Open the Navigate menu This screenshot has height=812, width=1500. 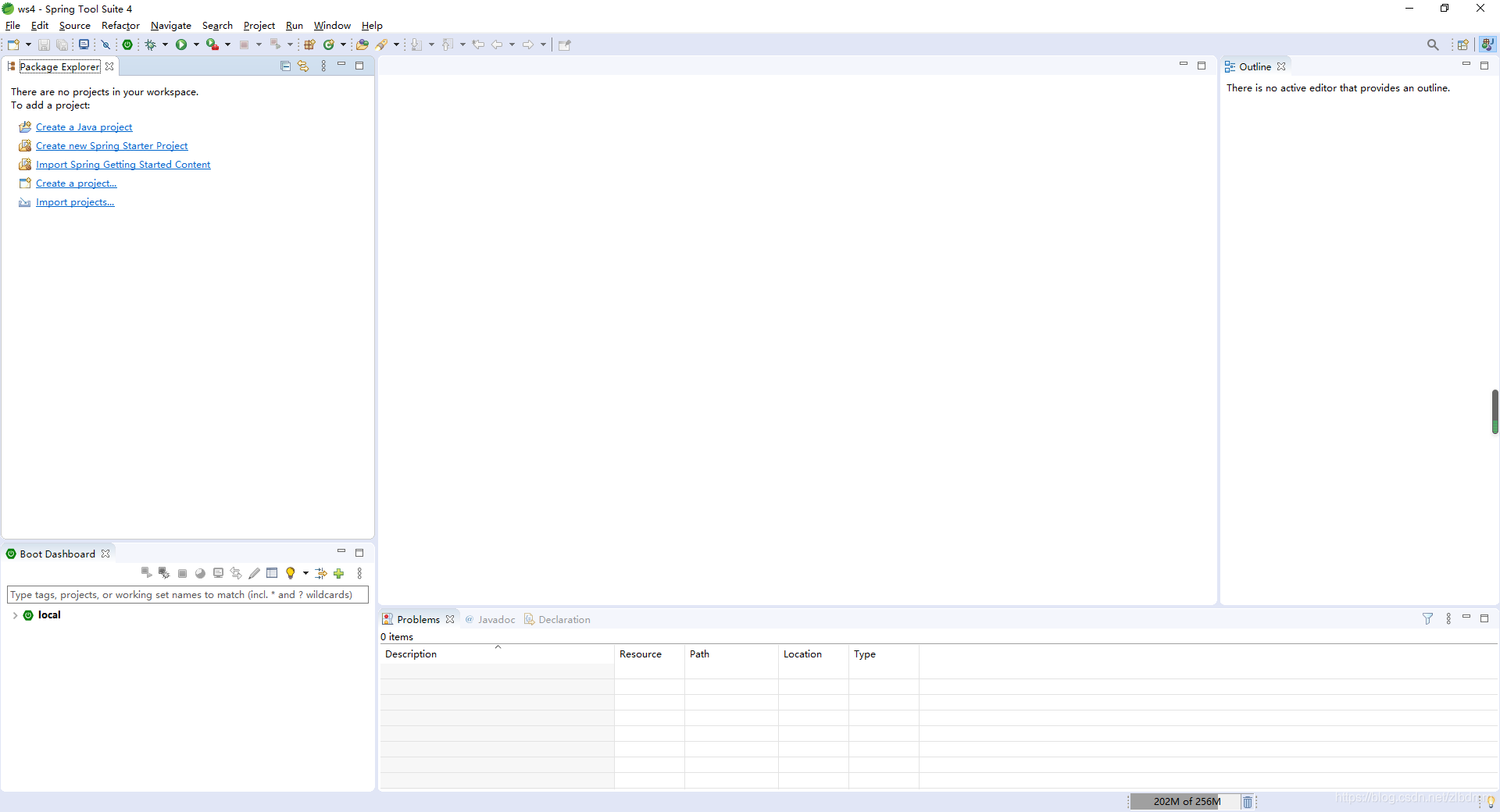(170, 26)
